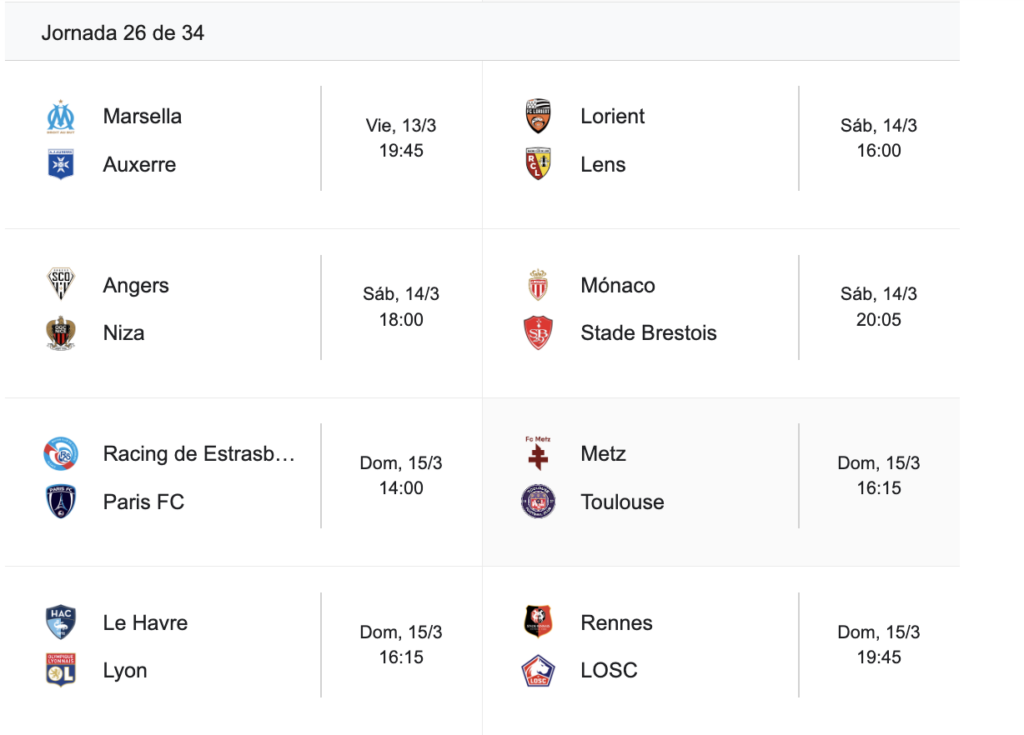
Task: Click the Jornada 26 de 34 header
Action: 123,33
